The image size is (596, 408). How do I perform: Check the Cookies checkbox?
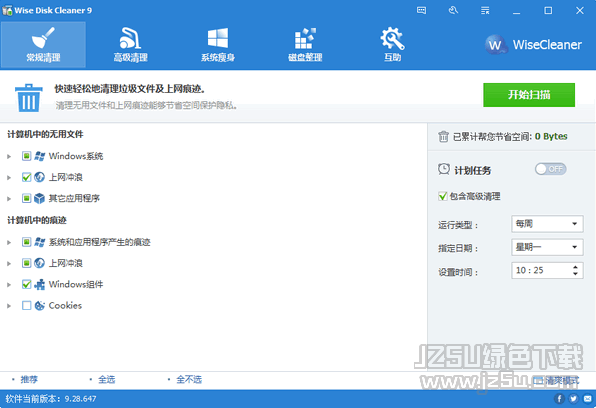[26, 305]
